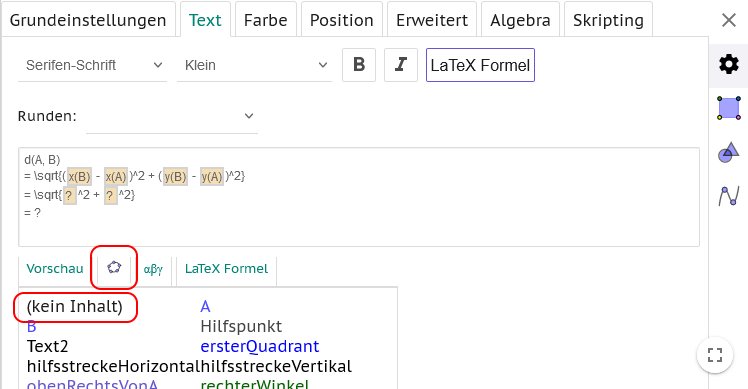Toggle the LaTeX Formel button

480,65
